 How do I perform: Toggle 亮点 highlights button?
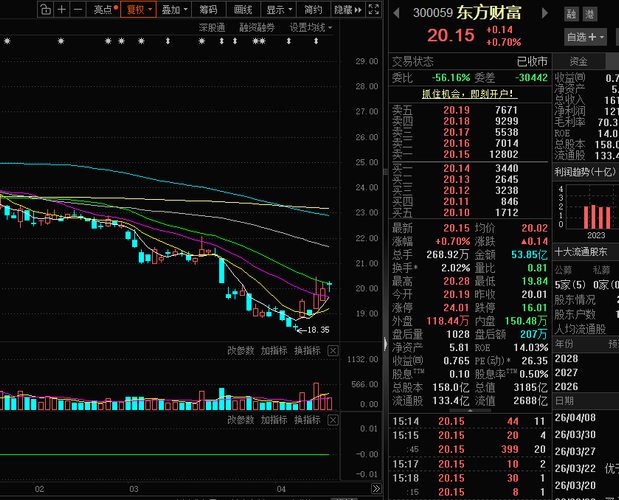103,9
